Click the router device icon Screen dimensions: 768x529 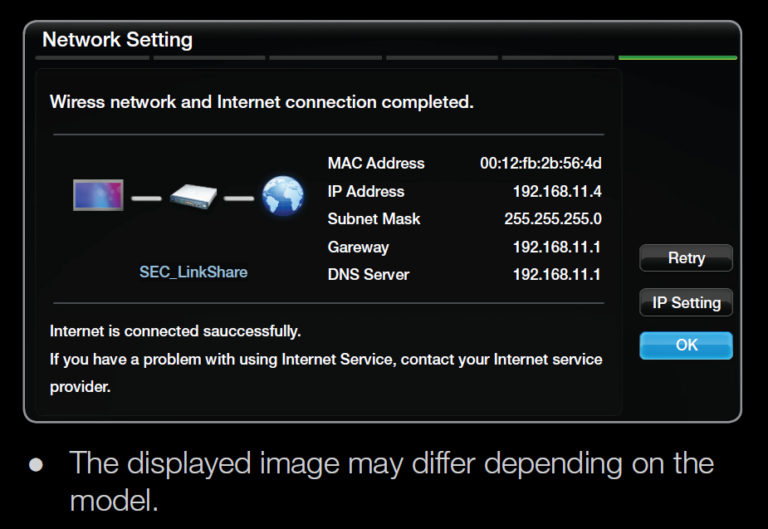pos(193,196)
